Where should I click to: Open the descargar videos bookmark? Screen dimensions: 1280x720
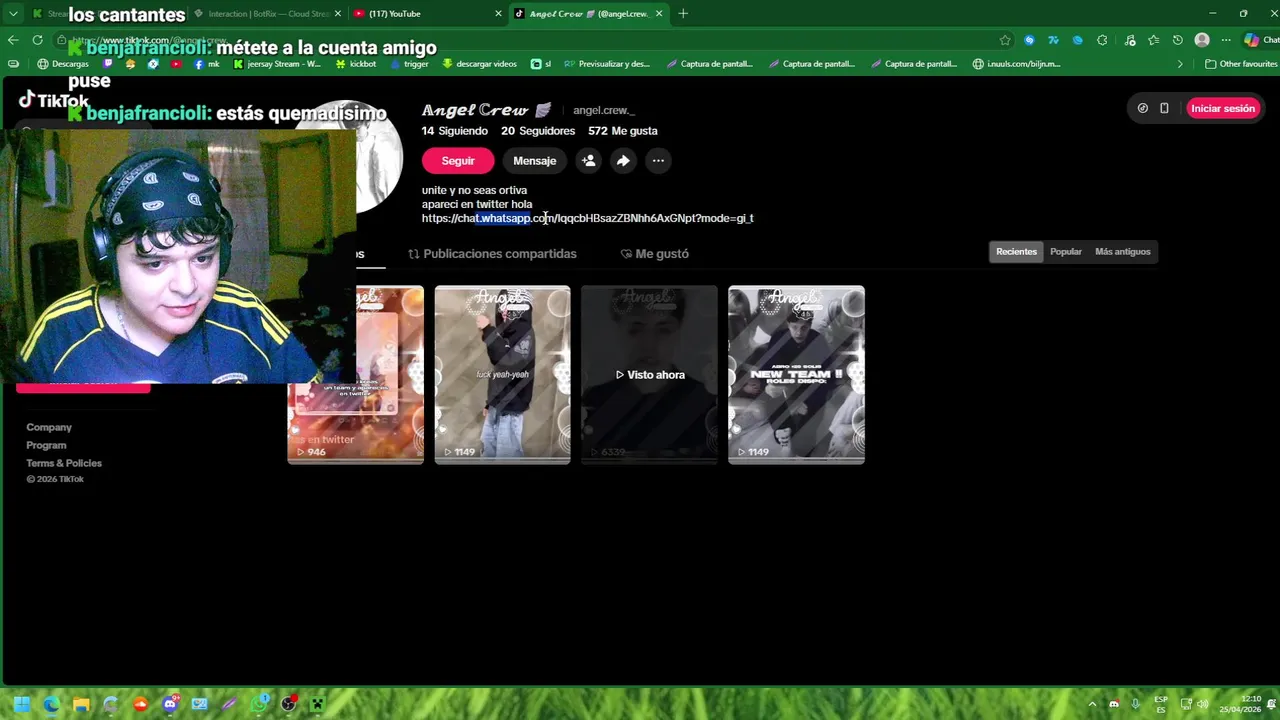click(480, 64)
